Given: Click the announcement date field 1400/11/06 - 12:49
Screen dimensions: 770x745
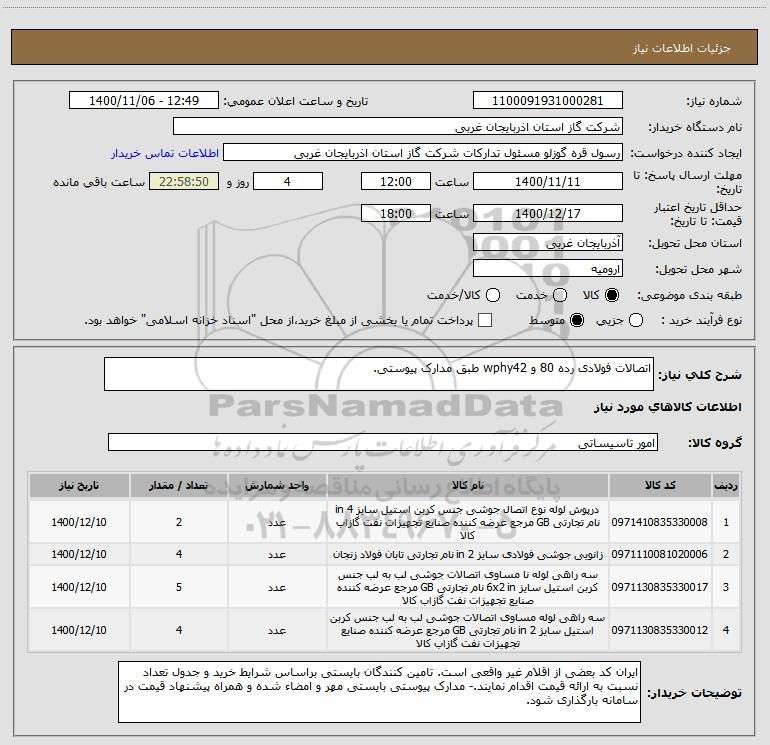Looking at the screenshot, I should (144, 101).
